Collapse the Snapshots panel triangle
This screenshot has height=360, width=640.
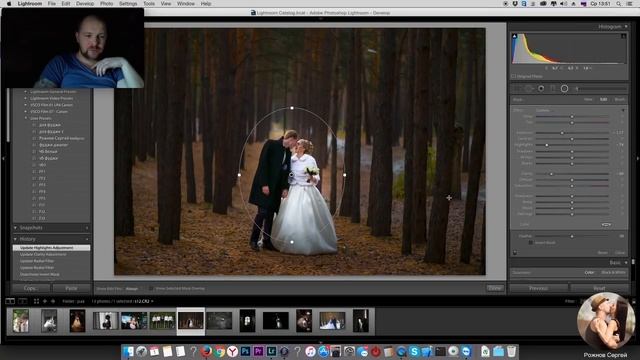point(16,228)
